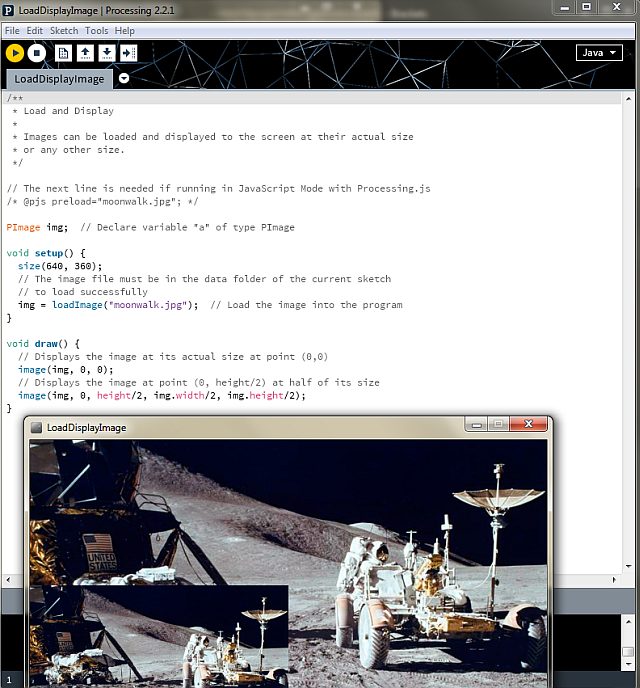Click the line number 1 in status bar
The height and width of the screenshot is (688, 640).
(x=9, y=680)
